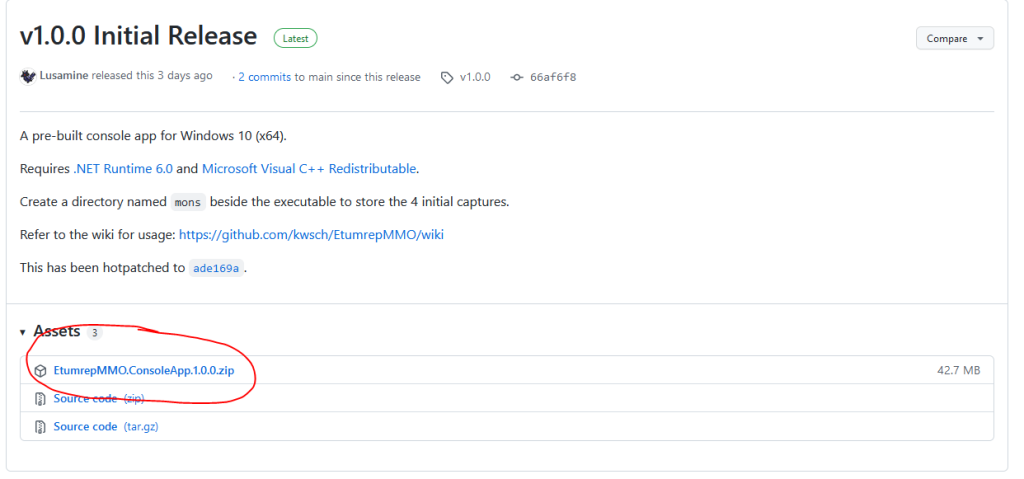Screen dimensions: 1024x479
Task: Click the Lusamine avatar icon
Action: coord(28,76)
